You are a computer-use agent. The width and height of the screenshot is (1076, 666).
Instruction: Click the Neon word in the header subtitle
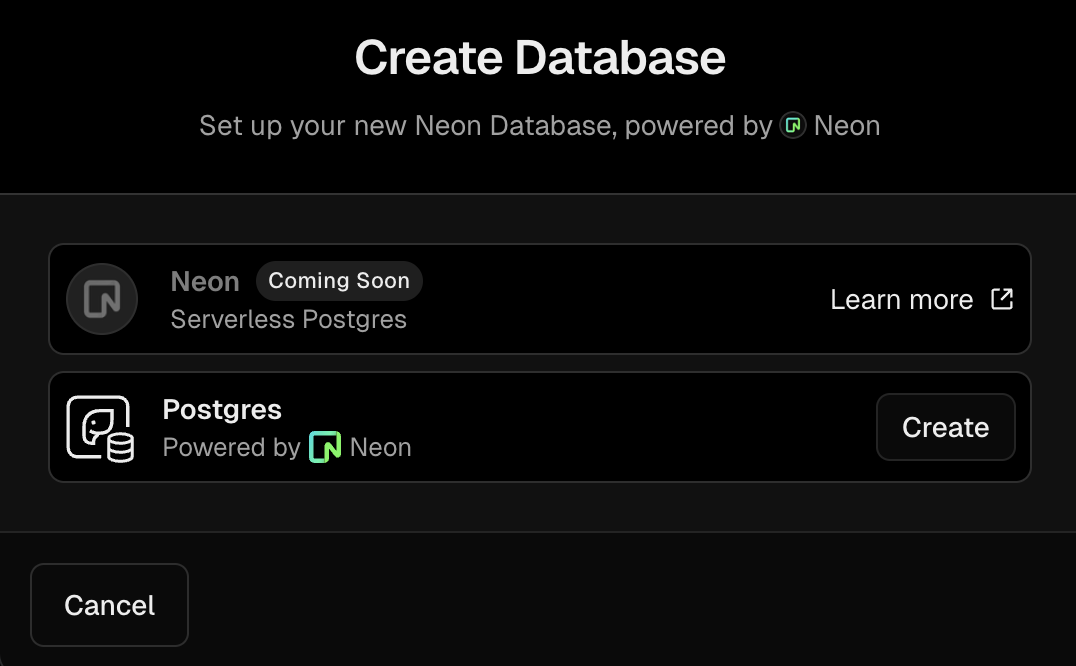coord(847,126)
